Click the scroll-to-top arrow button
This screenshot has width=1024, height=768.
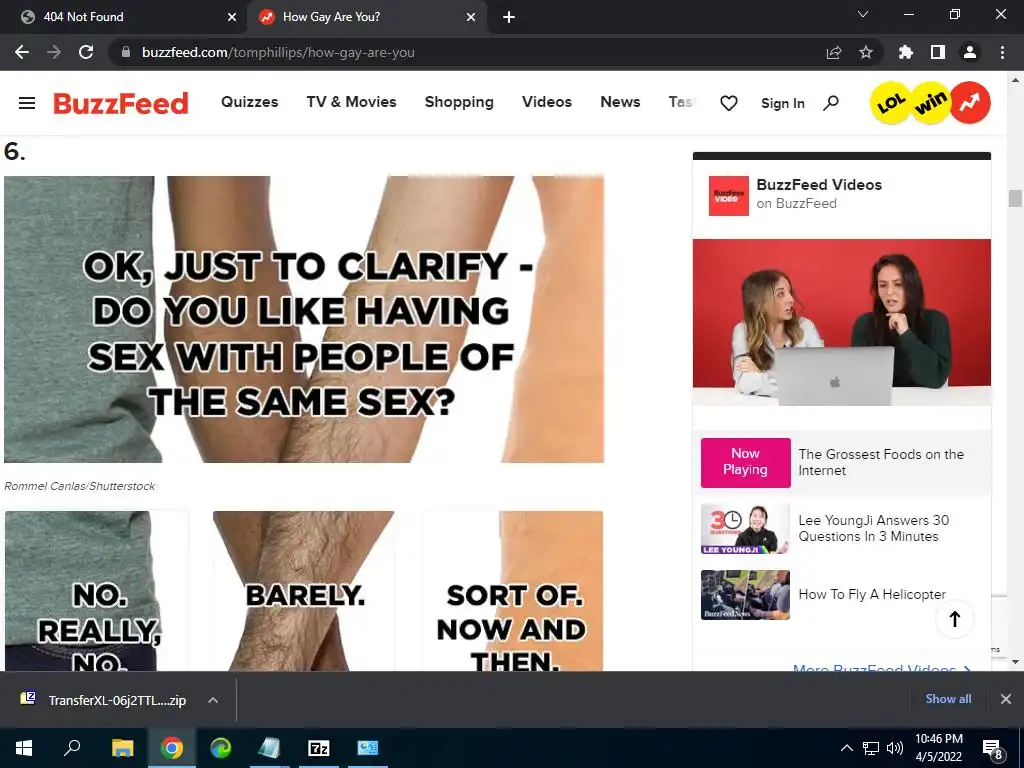(955, 618)
